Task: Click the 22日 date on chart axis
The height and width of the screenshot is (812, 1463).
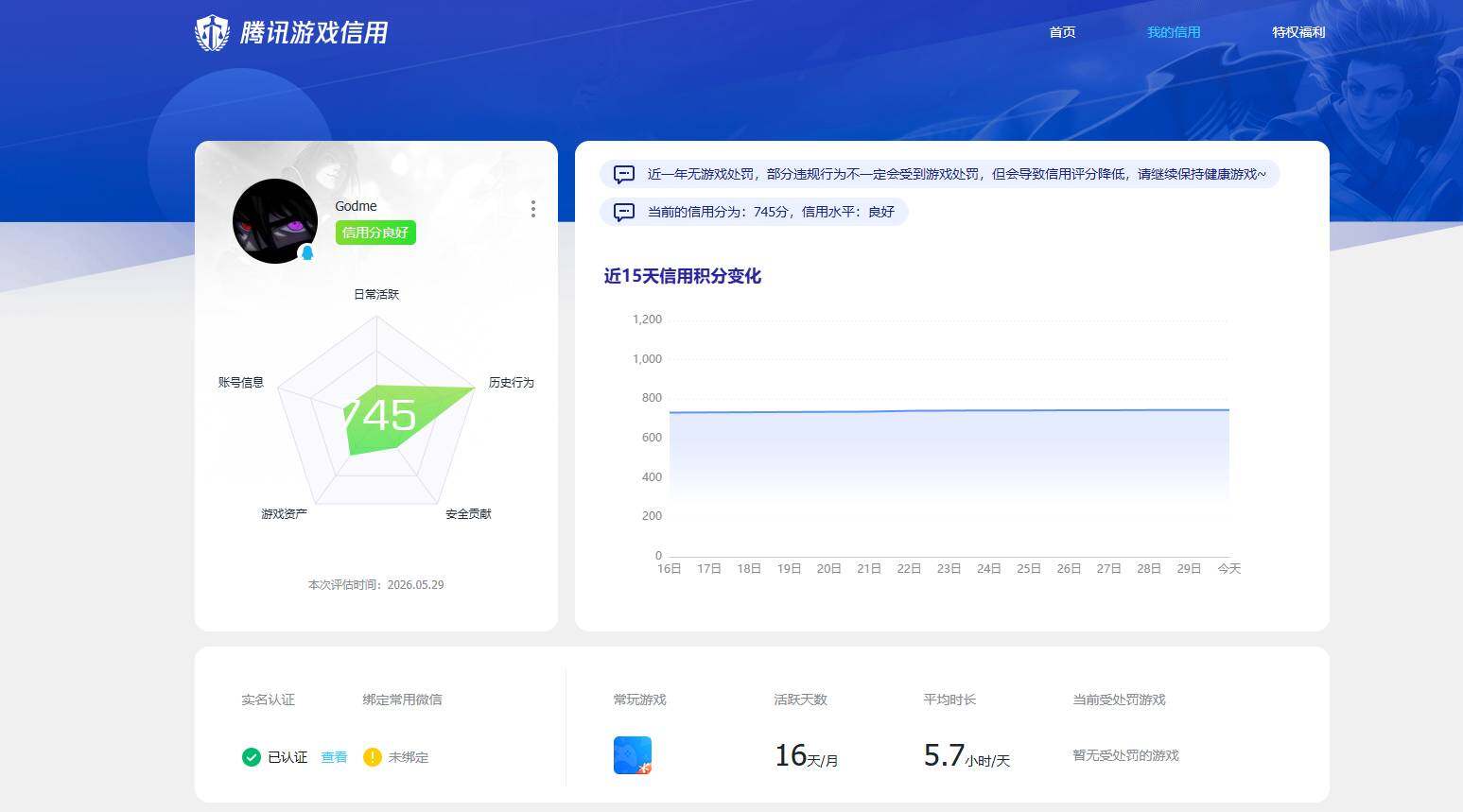Action: coord(909,568)
